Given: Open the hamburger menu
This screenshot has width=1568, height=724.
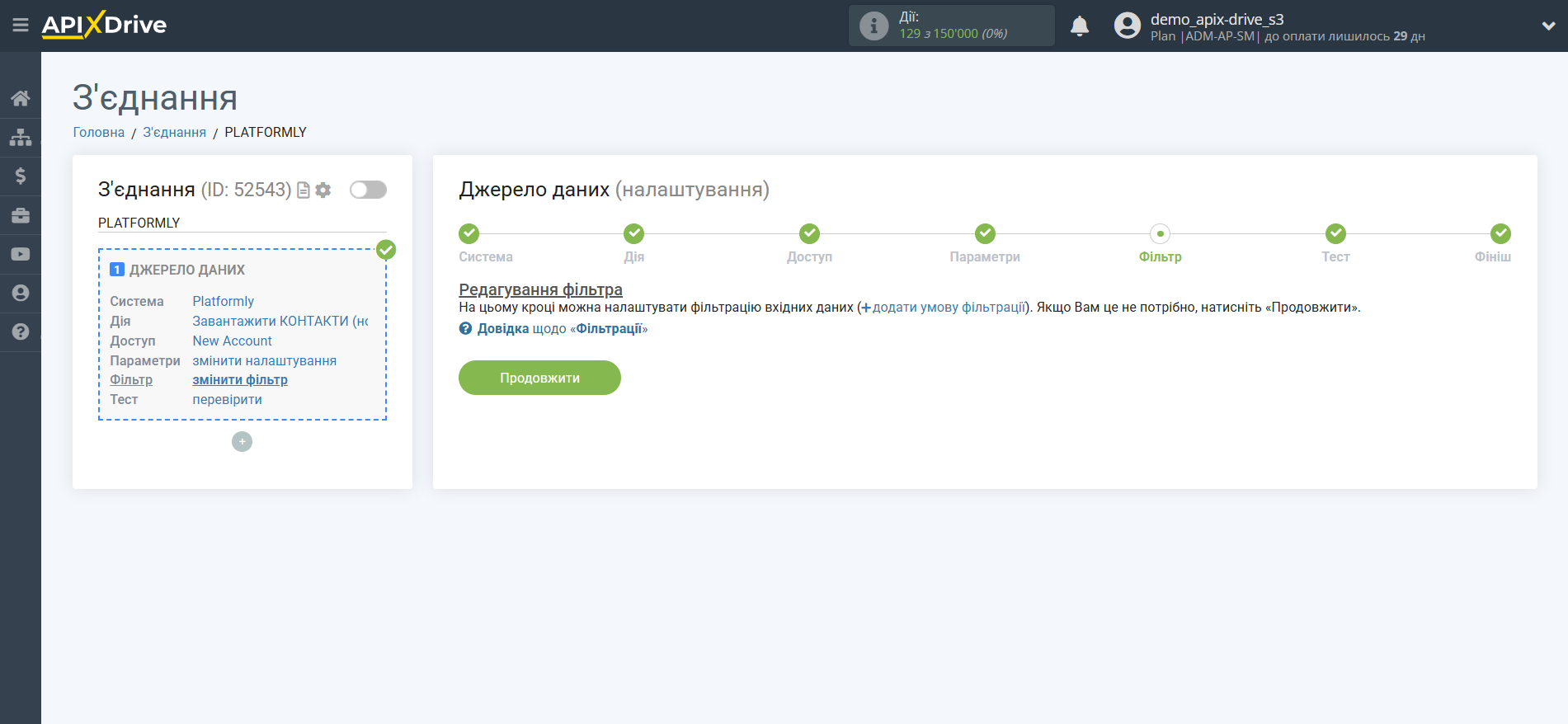Looking at the screenshot, I should point(21,26).
